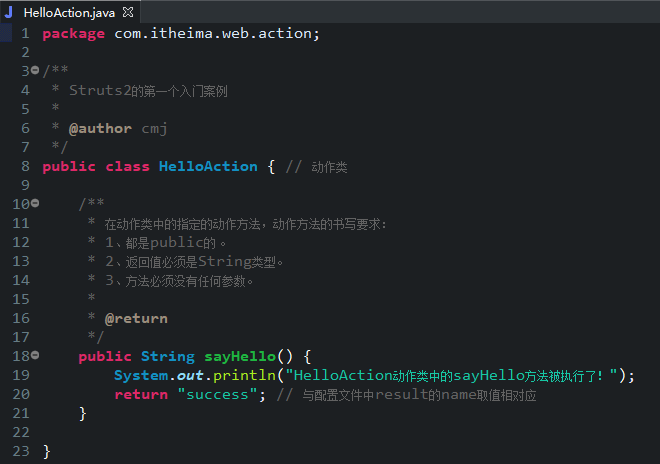
Task: Click the closing brace on line 23
Action: click(47, 451)
